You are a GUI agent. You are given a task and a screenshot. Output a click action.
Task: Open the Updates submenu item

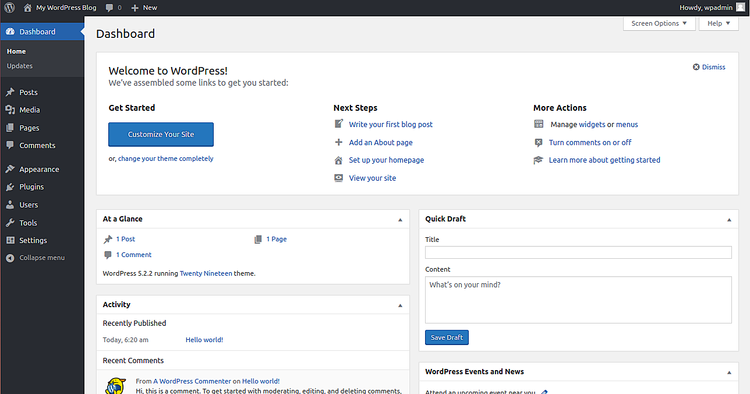point(20,66)
